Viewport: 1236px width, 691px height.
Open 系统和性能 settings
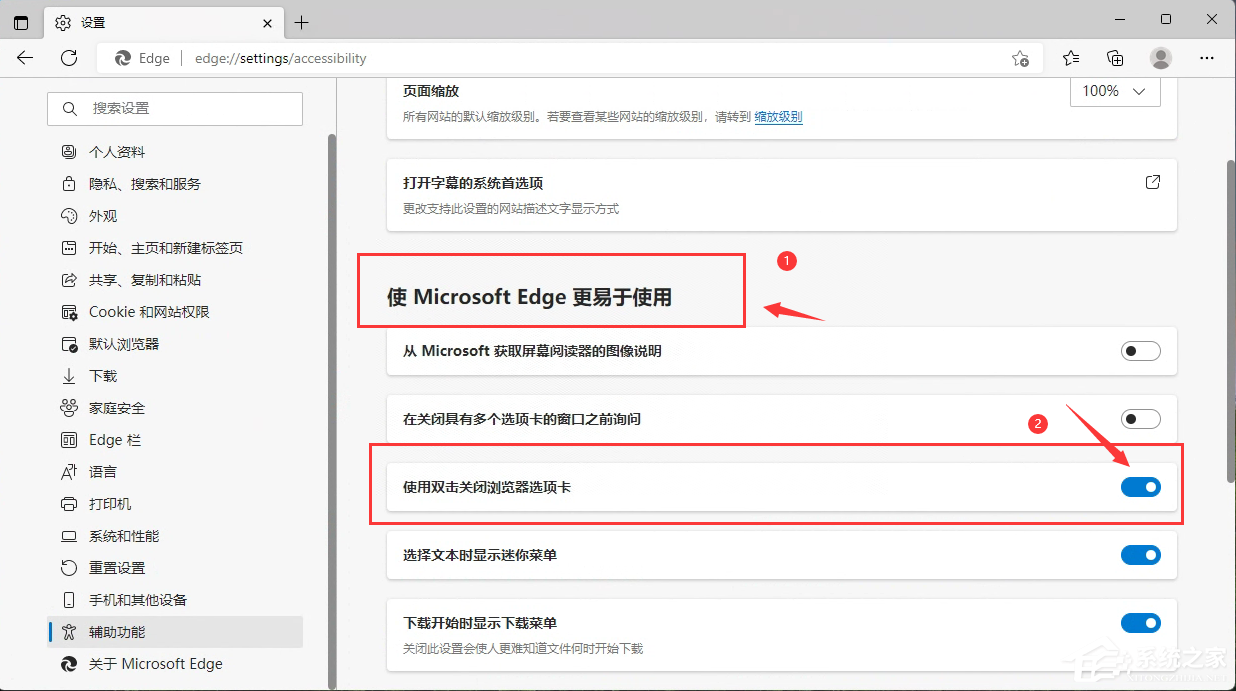tap(175, 536)
